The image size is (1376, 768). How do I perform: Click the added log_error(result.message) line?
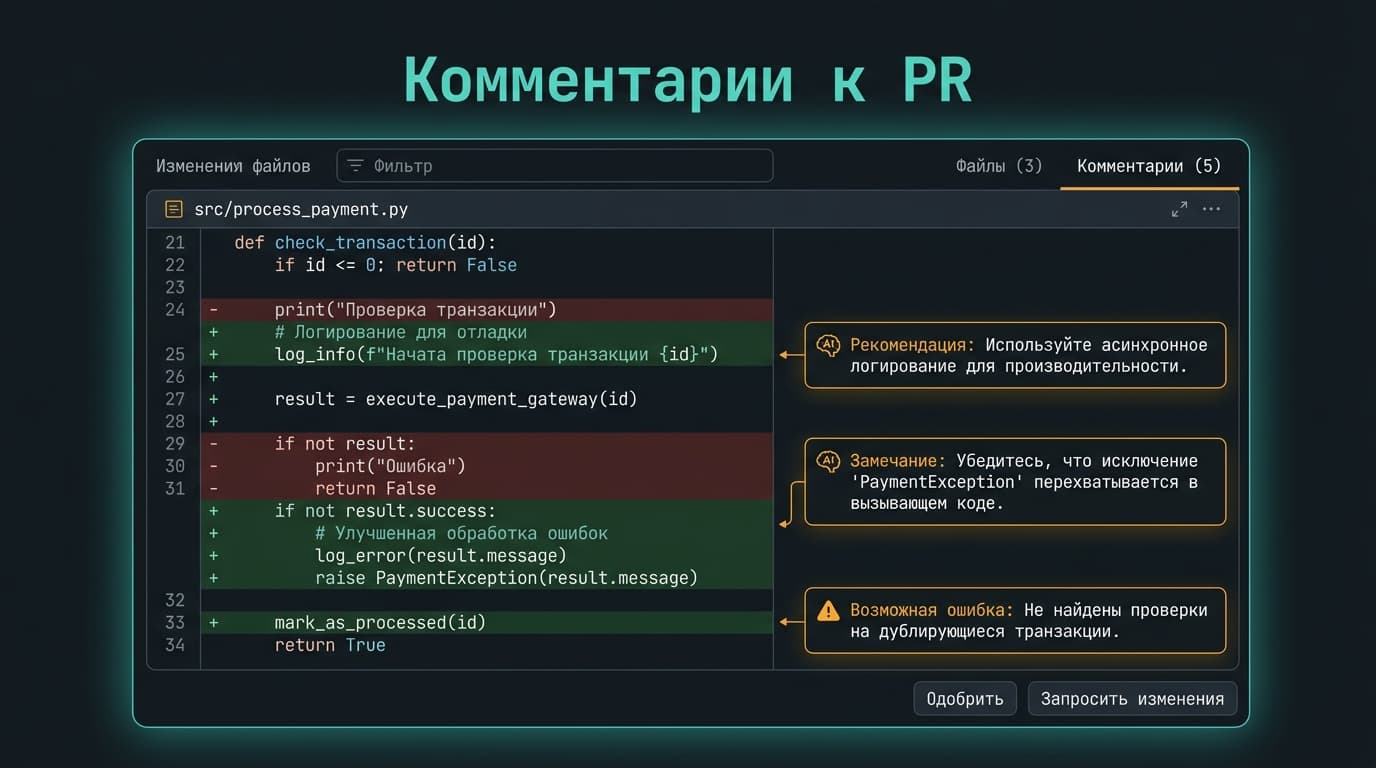pyautogui.click(x=487, y=556)
